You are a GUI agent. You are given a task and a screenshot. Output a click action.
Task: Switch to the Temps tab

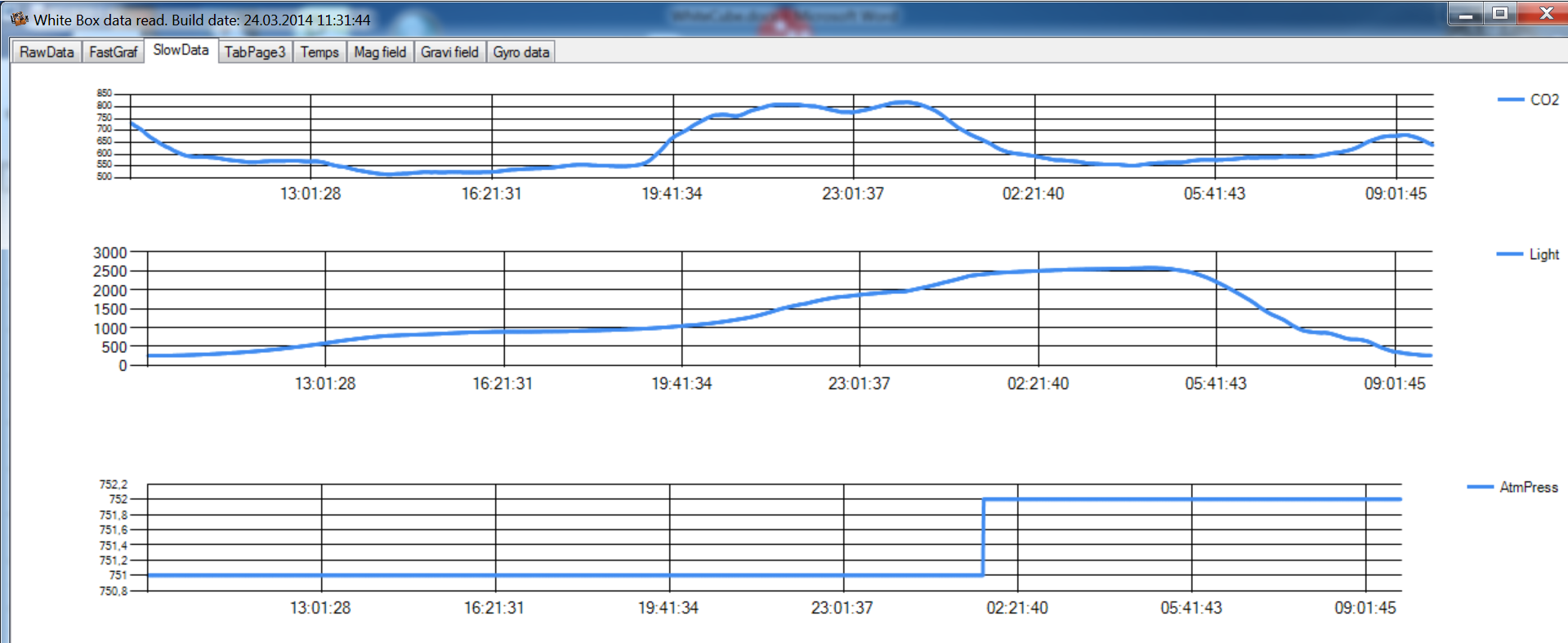(x=319, y=52)
